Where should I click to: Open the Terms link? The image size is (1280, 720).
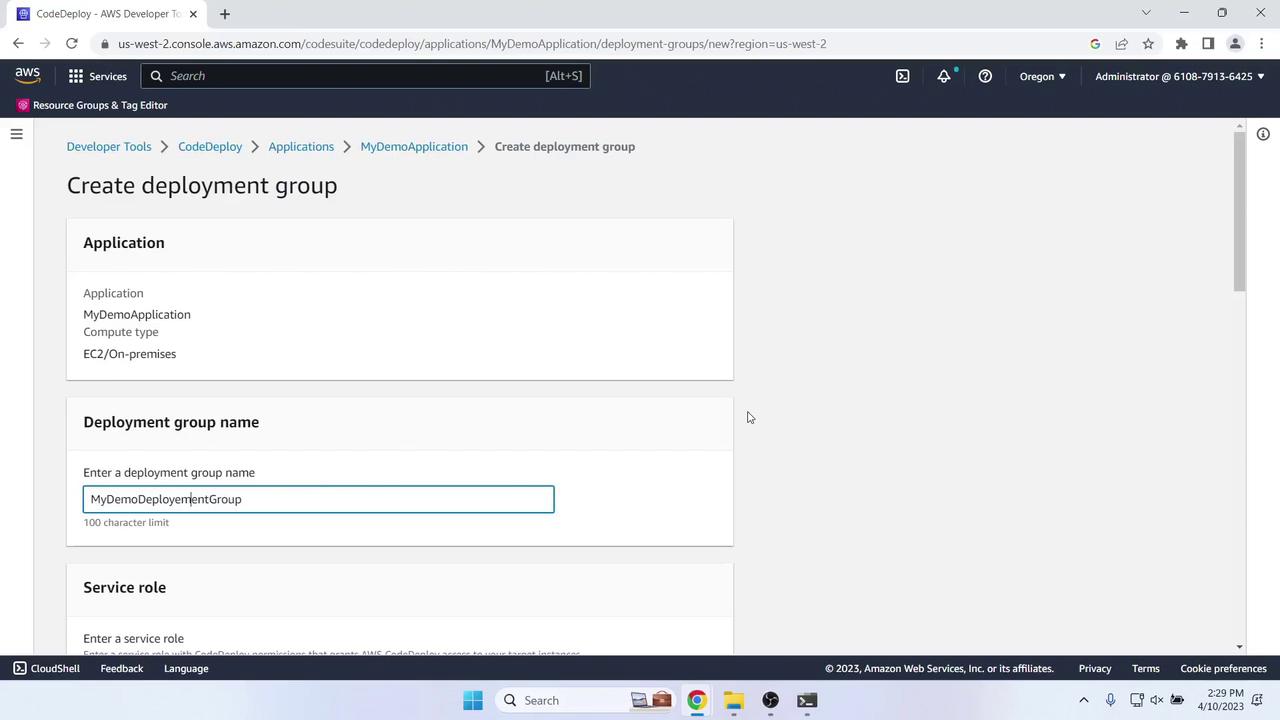coord(1146,668)
